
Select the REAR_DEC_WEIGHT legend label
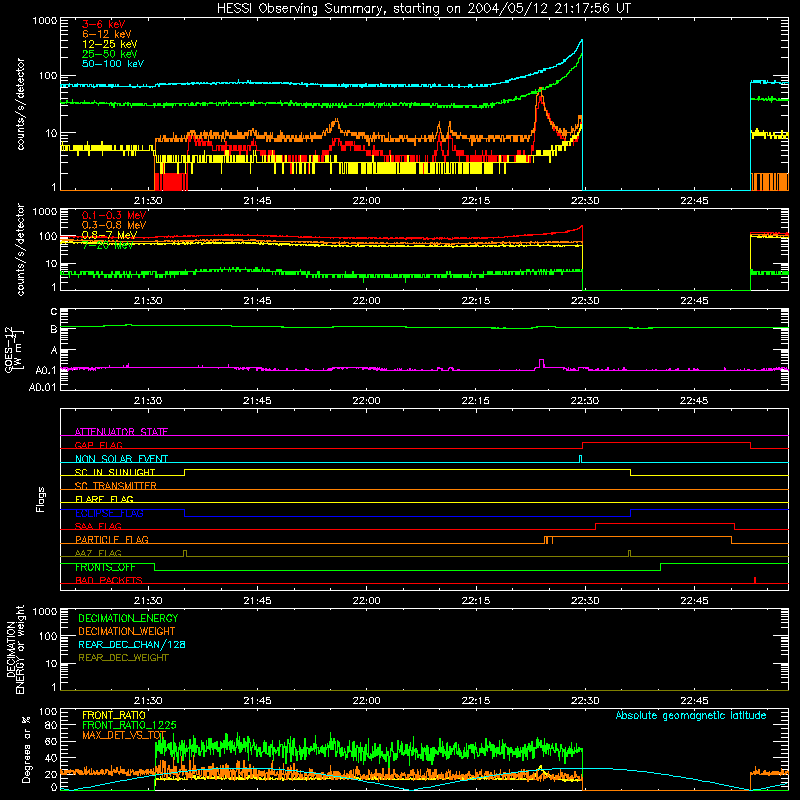123,658
